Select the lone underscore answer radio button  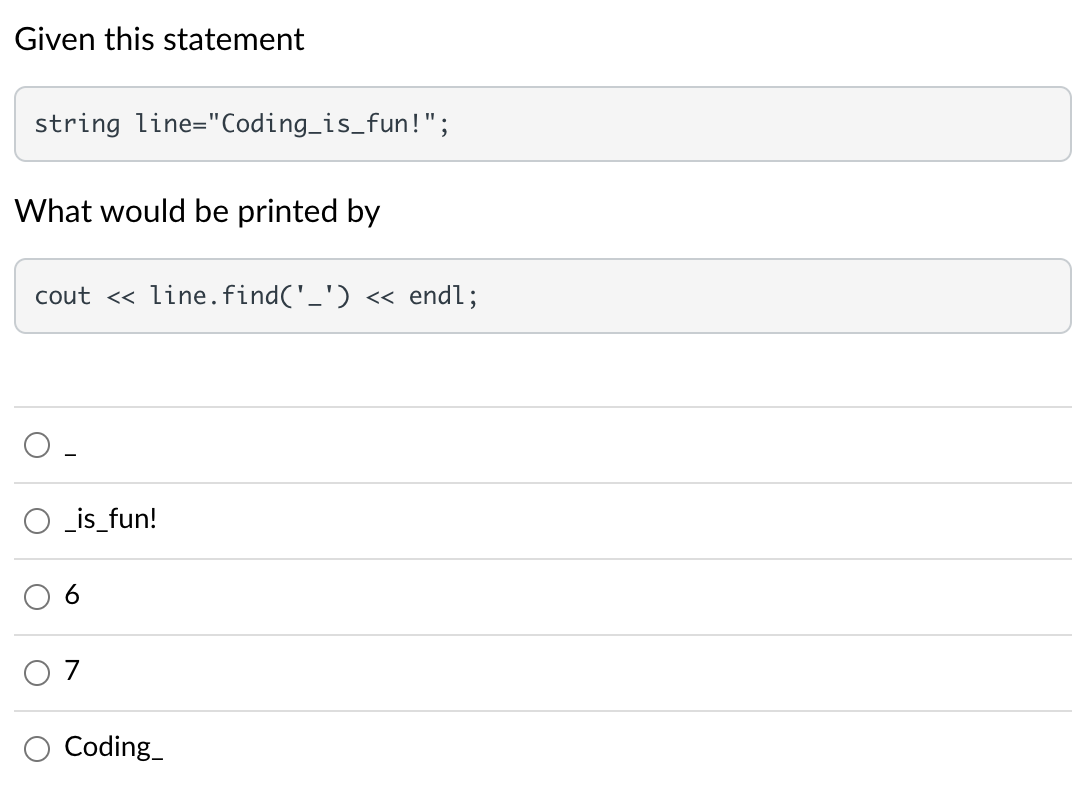[x=37, y=445]
